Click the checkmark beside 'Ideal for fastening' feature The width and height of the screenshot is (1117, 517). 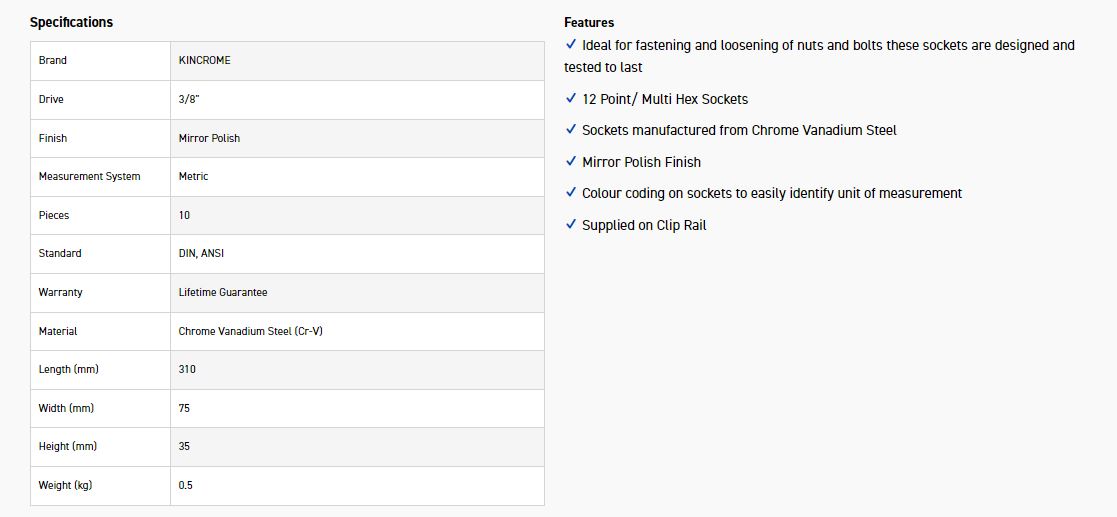click(x=571, y=45)
